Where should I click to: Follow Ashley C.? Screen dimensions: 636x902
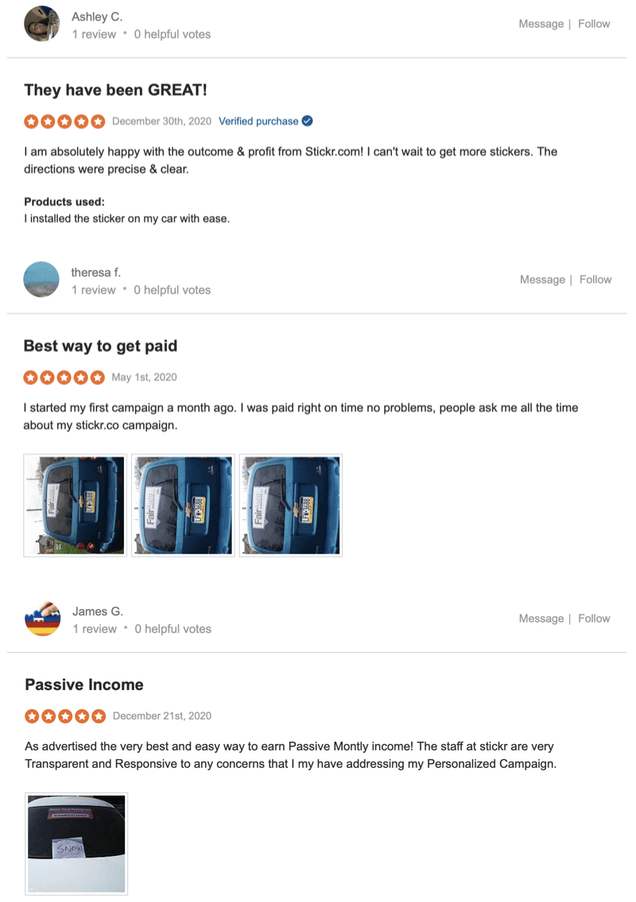tap(594, 24)
